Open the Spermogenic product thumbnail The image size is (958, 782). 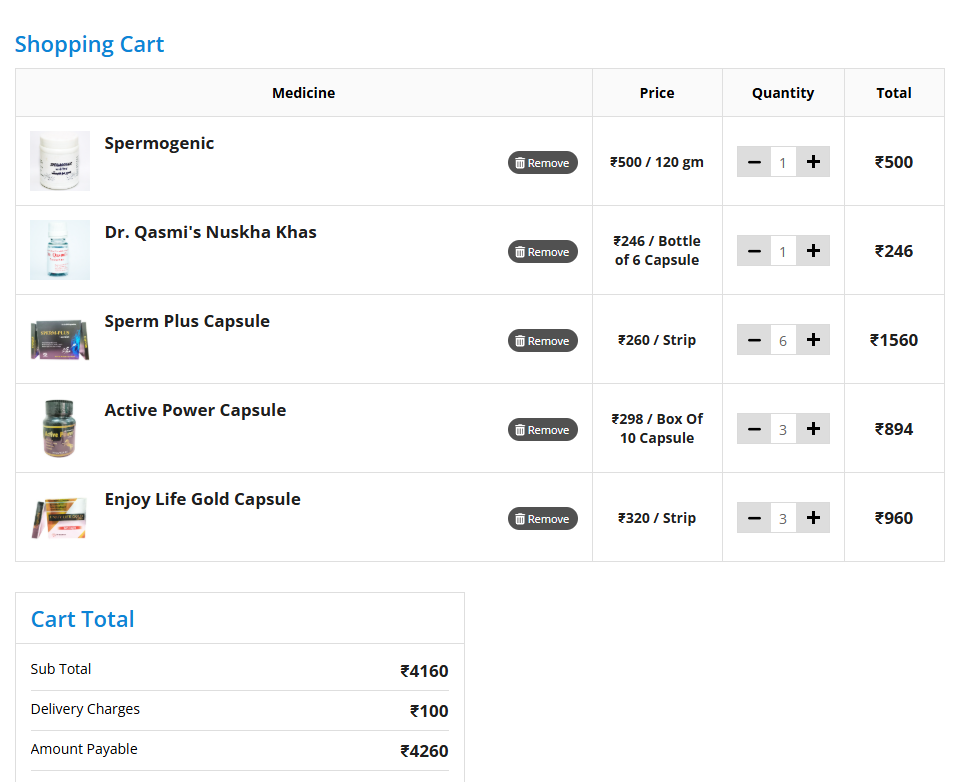60,161
